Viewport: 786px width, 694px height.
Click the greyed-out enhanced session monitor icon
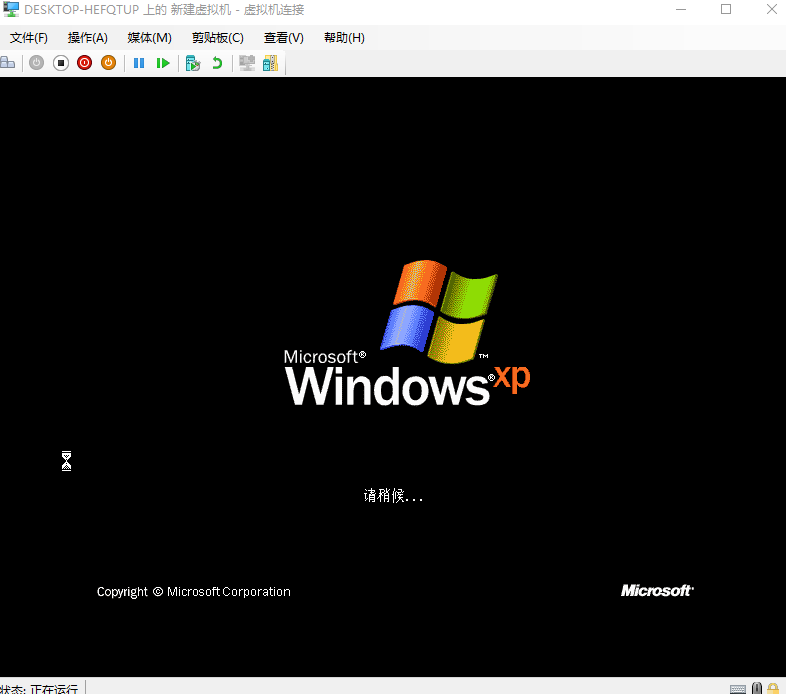click(x=247, y=63)
